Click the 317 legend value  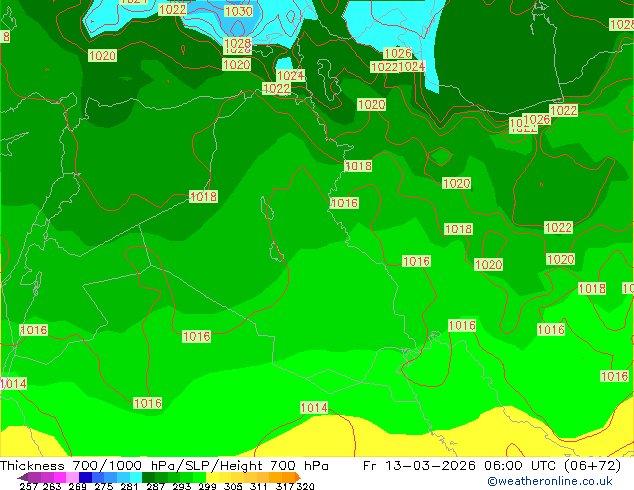tap(285, 486)
